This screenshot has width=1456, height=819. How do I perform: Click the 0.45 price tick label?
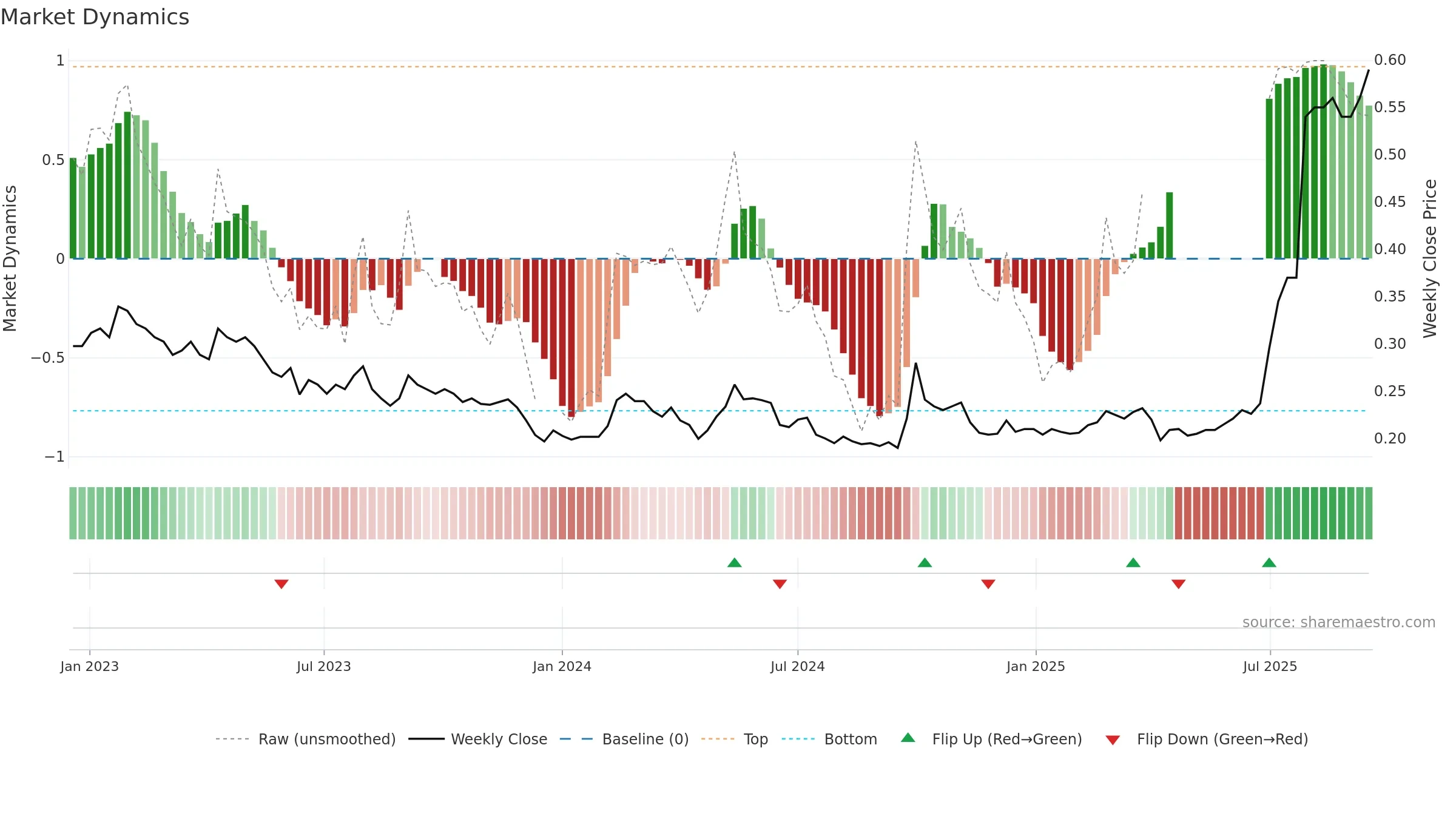tap(1390, 201)
